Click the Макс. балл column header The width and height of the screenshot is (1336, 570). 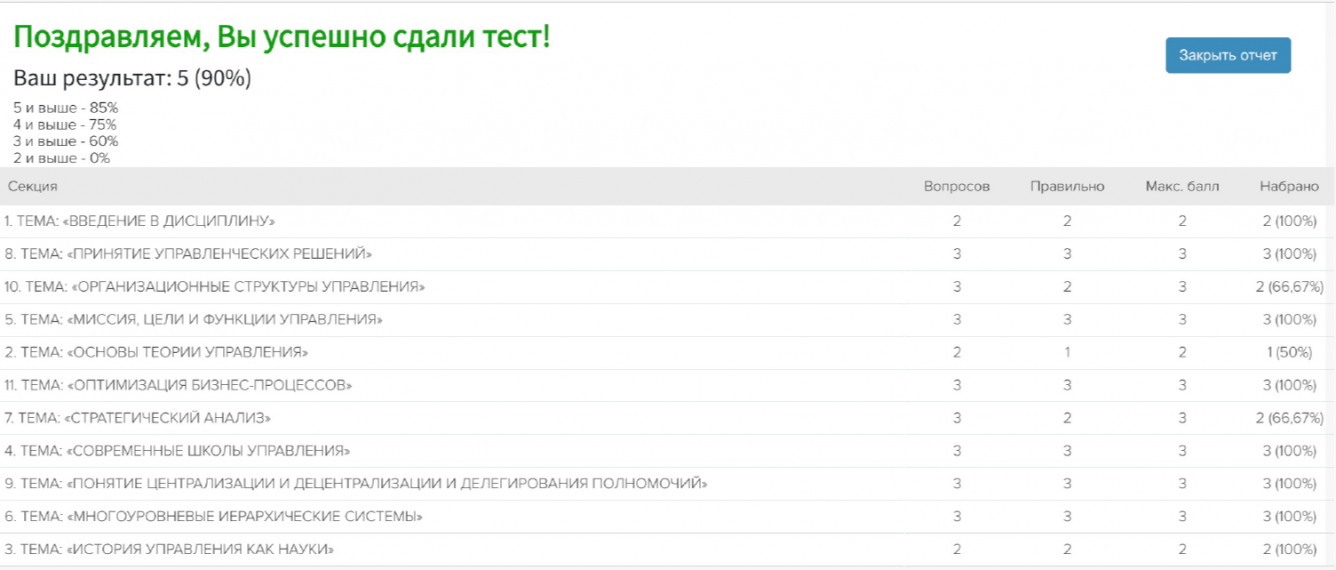coord(1182,187)
